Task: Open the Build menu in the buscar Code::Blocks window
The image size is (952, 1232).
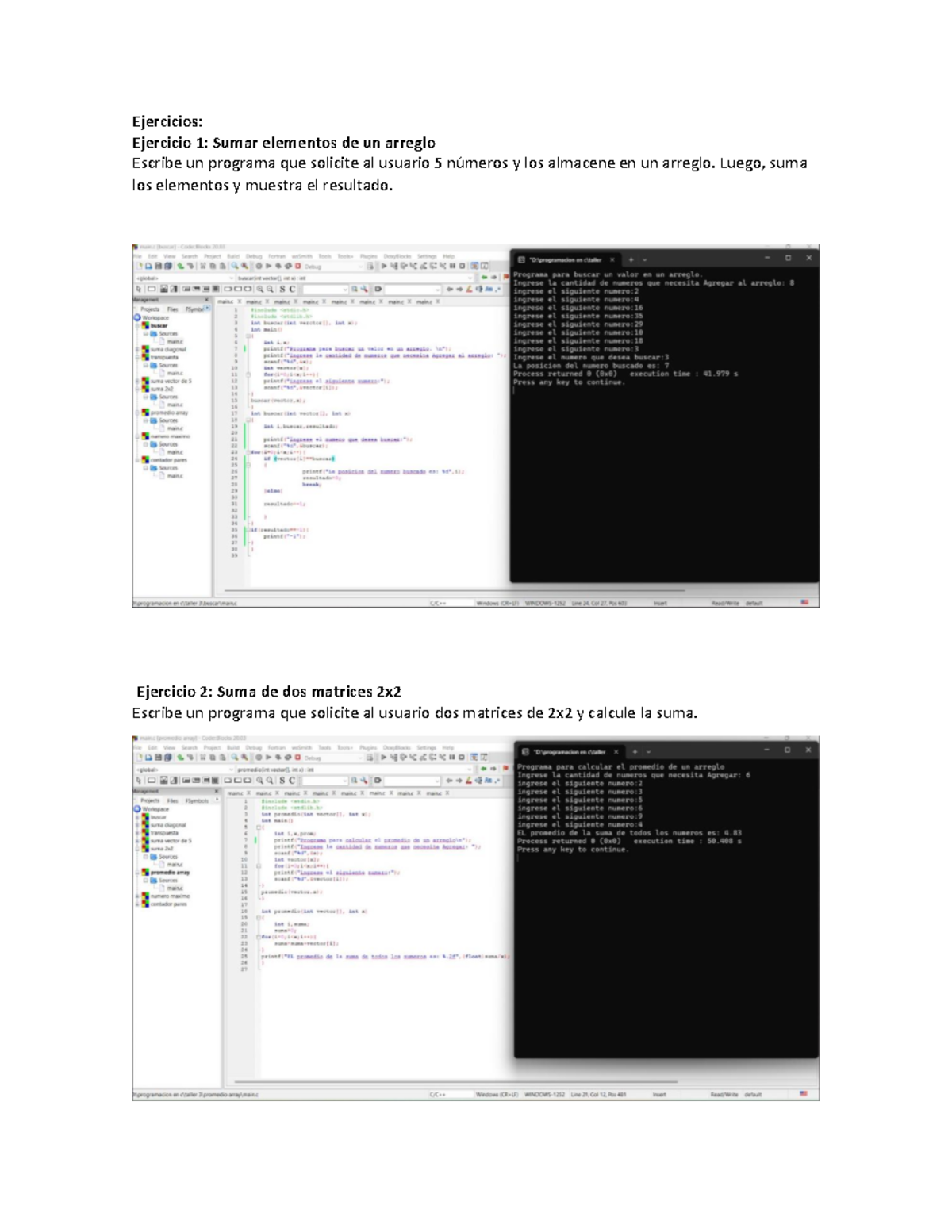Action: coord(233,256)
